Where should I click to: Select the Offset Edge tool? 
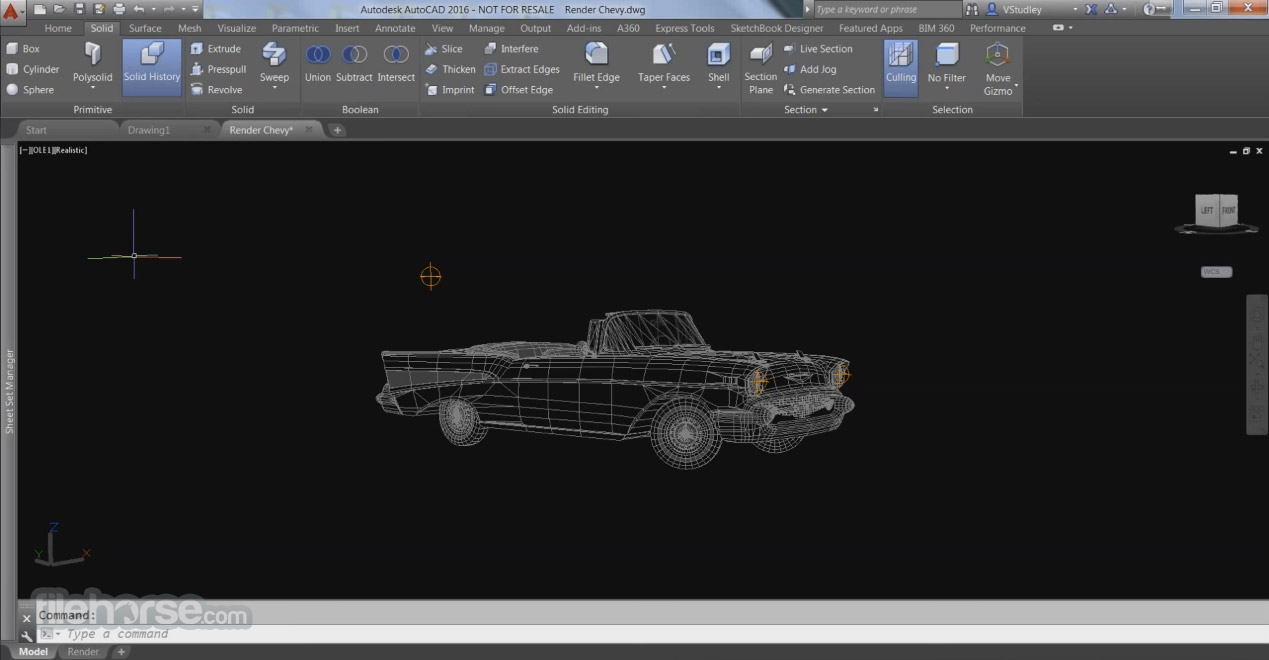coord(518,89)
